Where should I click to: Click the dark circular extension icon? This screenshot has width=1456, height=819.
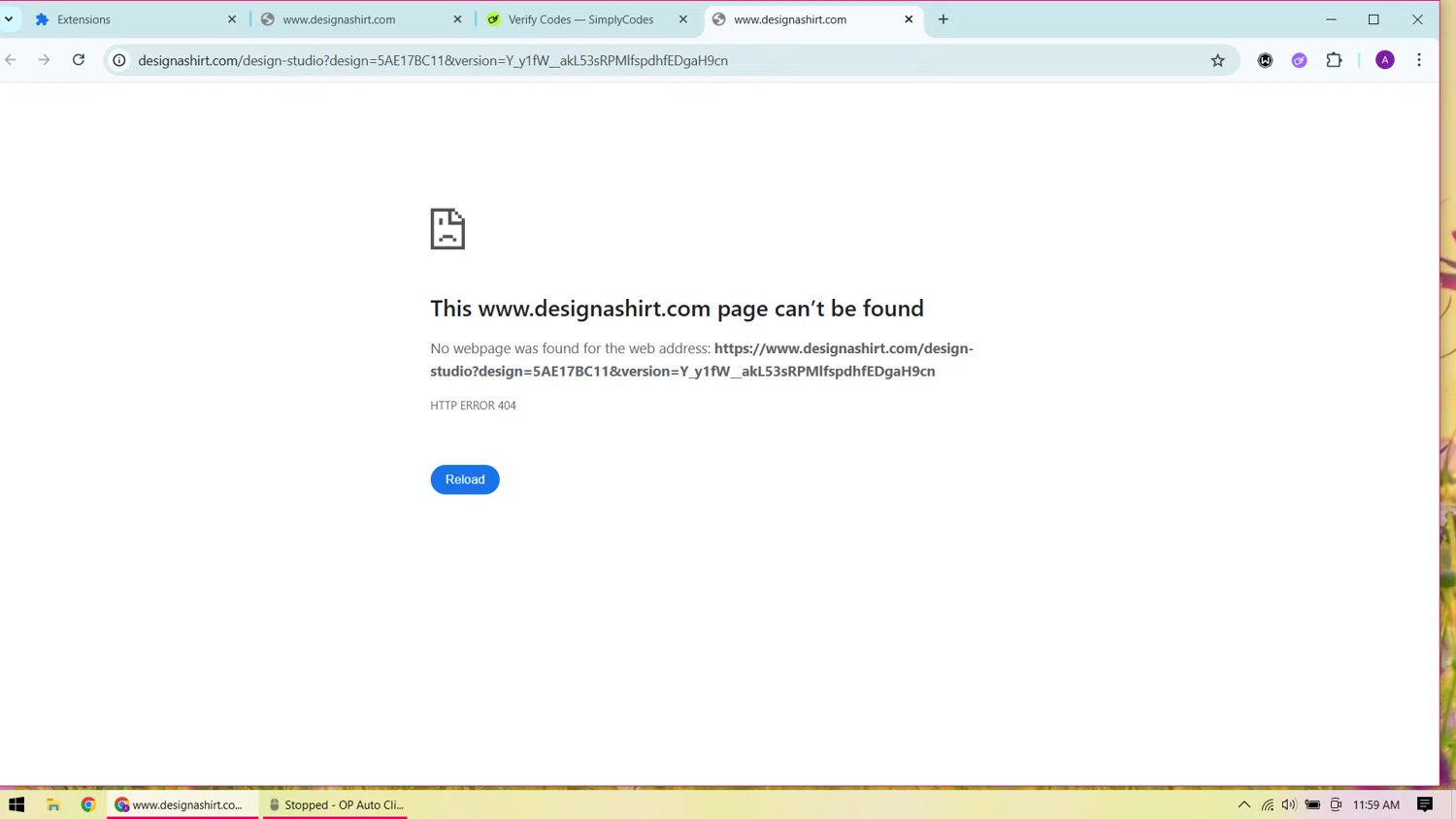(x=1266, y=60)
